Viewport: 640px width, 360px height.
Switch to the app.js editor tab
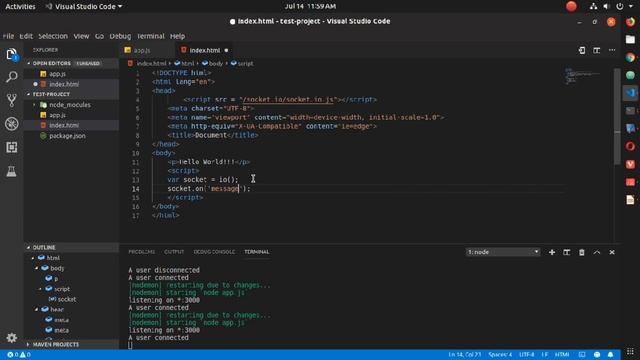pyautogui.click(x=142, y=50)
